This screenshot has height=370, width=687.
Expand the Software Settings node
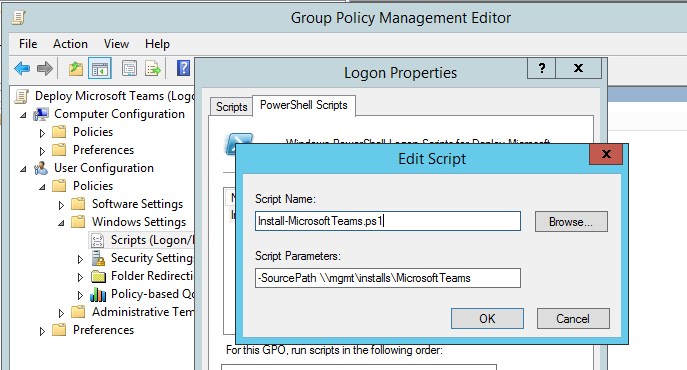pyautogui.click(x=61, y=205)
